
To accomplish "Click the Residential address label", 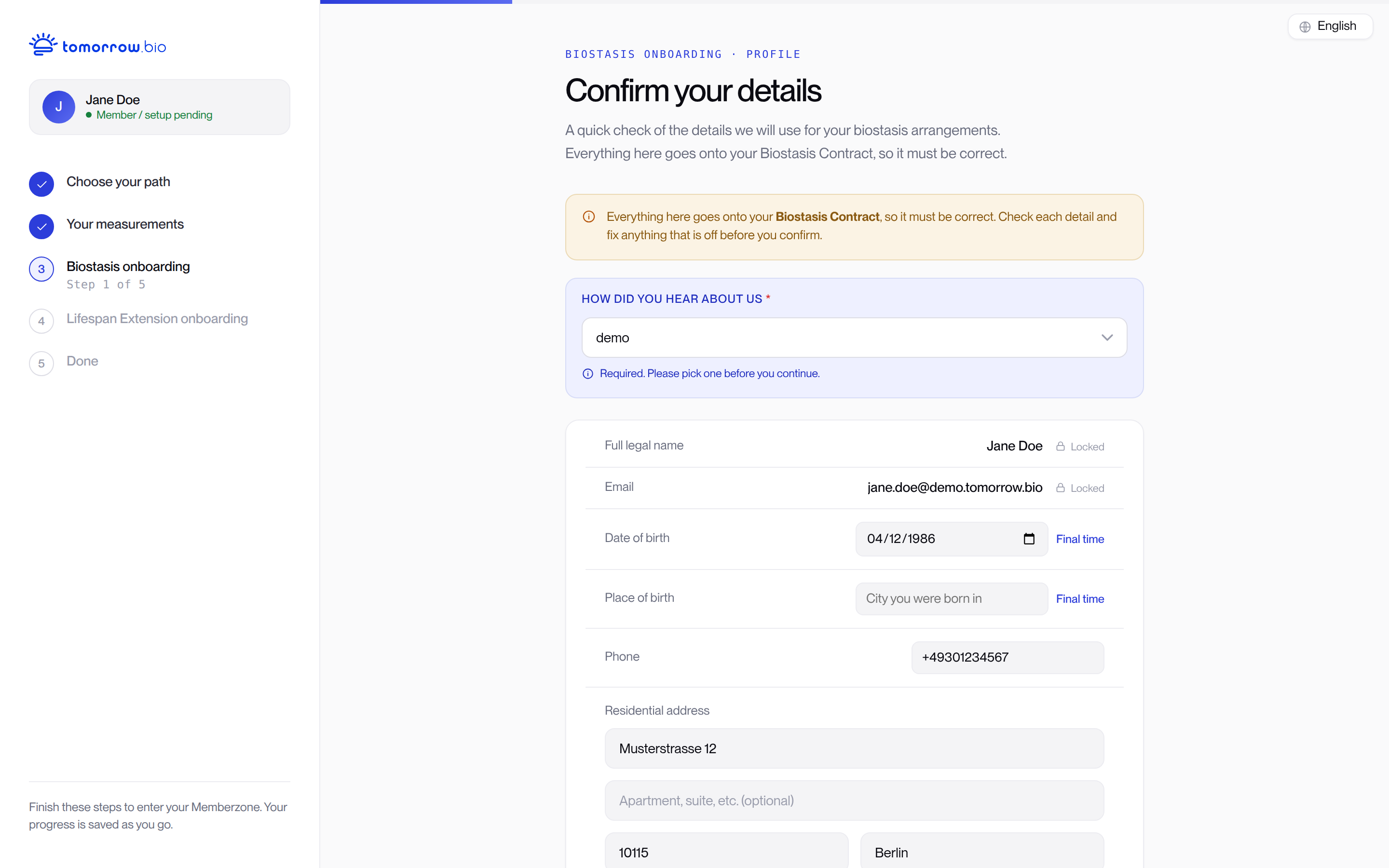I will [x=657, y=710].
